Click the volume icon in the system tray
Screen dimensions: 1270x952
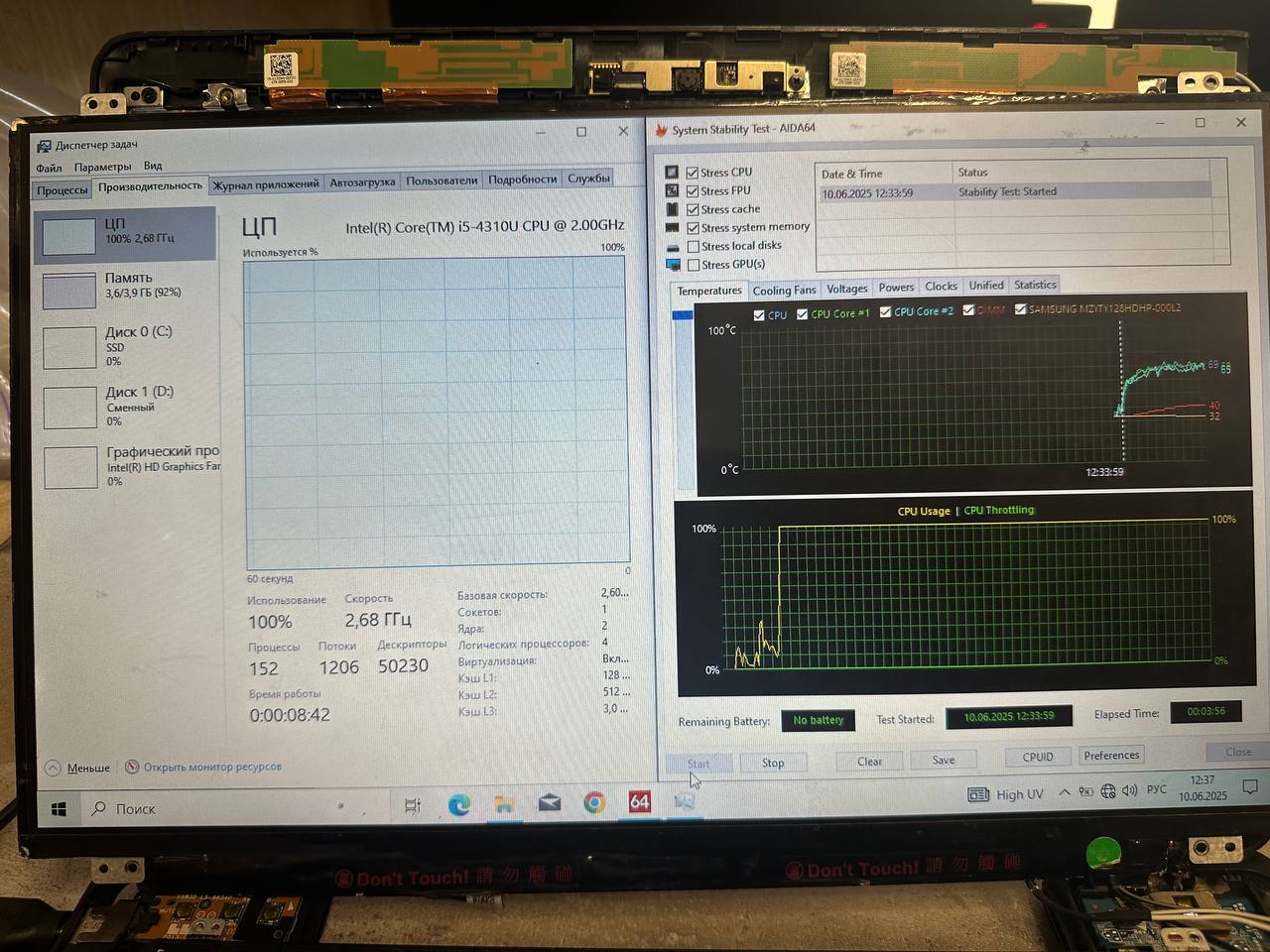pyautogui.click(x=1130, y=790)
